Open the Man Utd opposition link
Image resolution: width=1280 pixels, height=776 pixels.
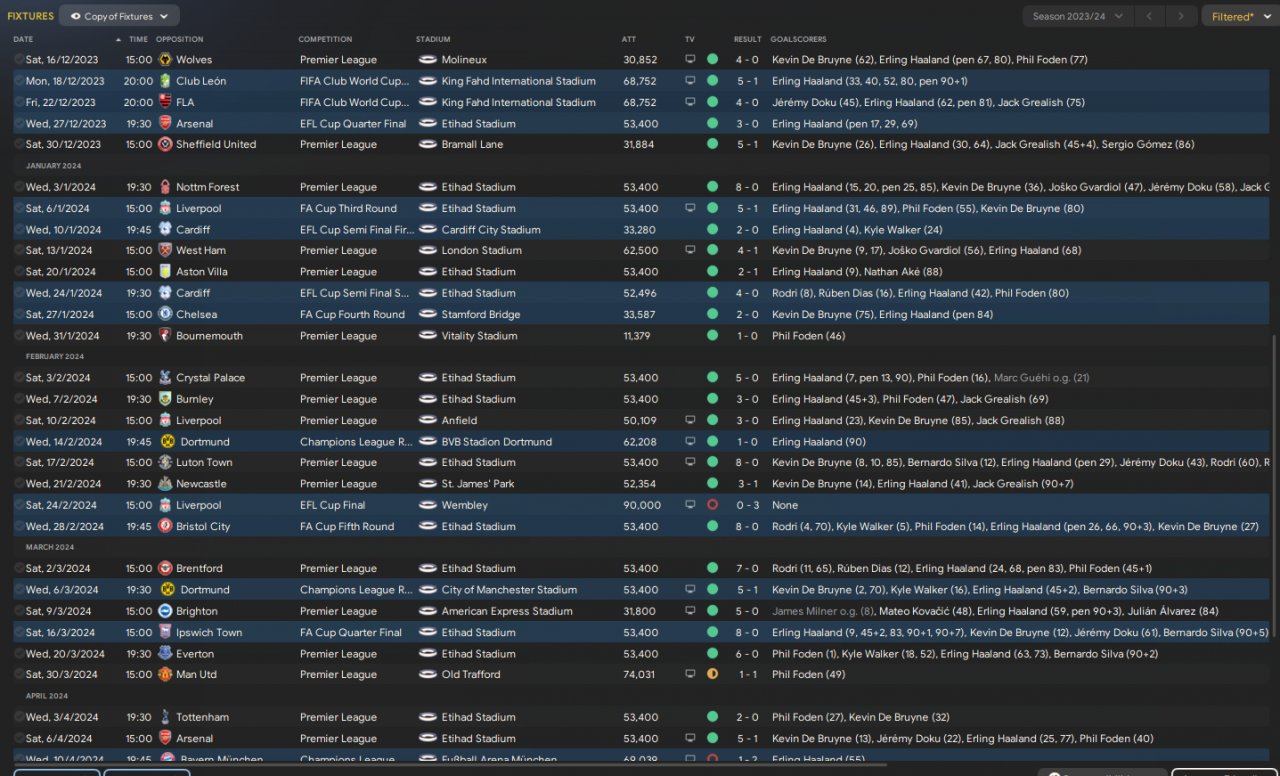point(196,674)
